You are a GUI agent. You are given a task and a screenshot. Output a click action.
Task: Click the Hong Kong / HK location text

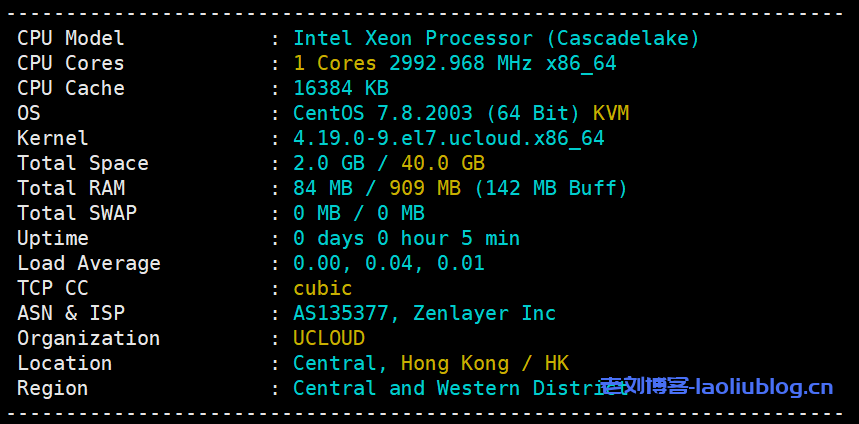pos(484,363)
